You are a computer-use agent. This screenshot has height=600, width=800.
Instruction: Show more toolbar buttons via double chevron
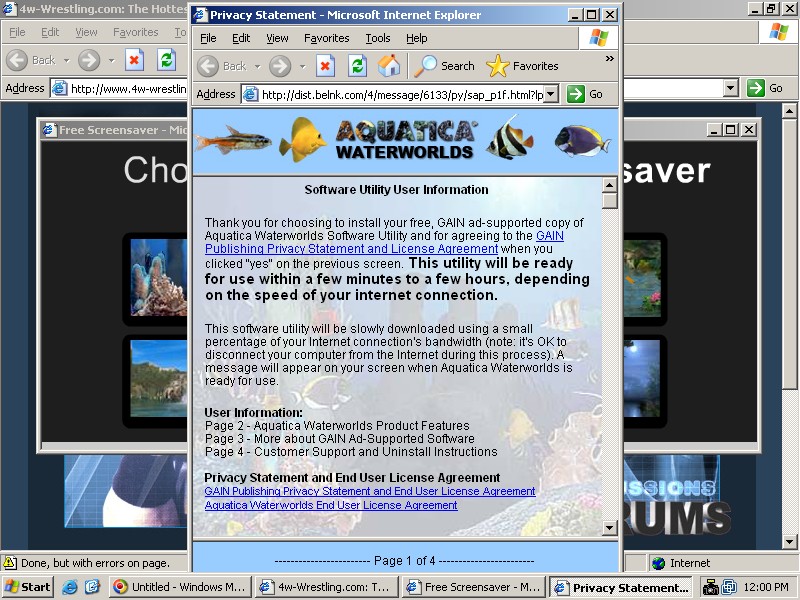click(610, 59)
